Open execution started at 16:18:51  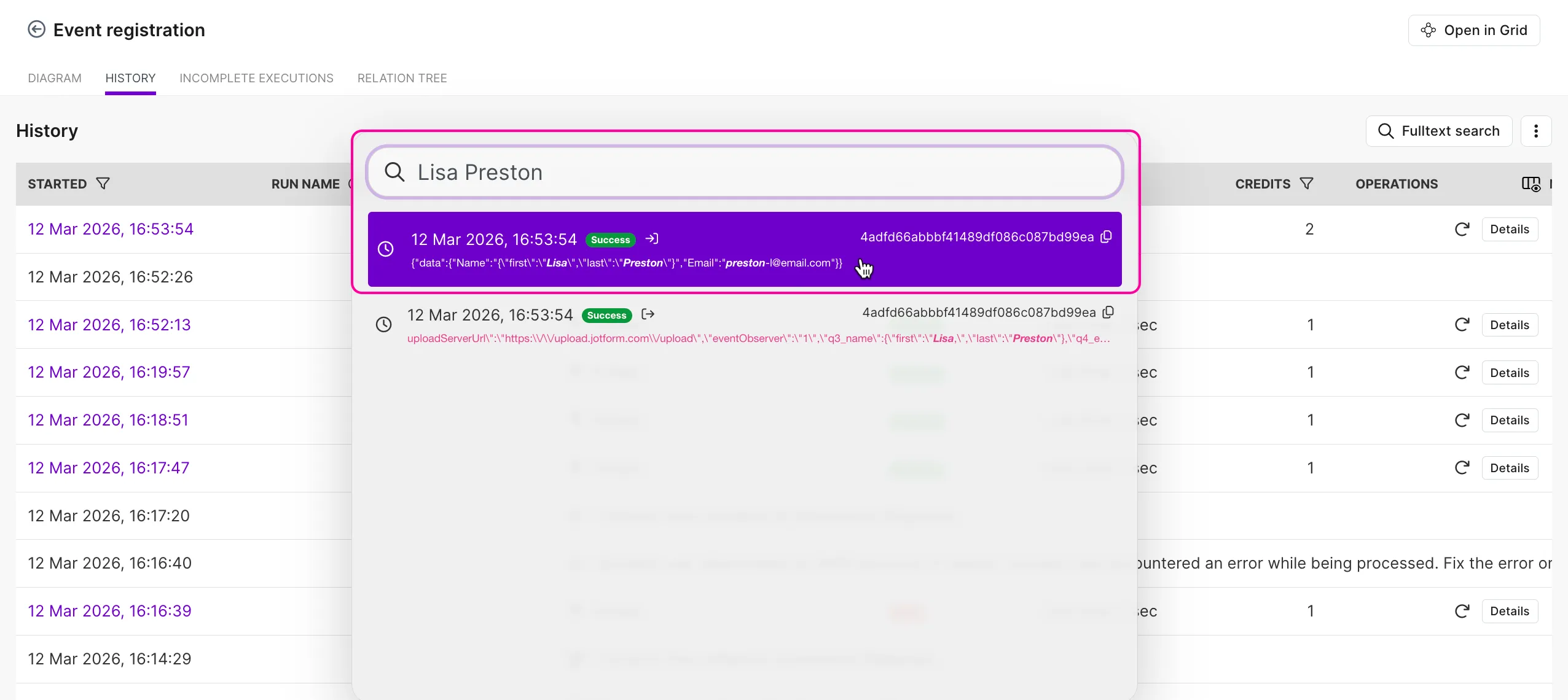click(x=108, y=420)
